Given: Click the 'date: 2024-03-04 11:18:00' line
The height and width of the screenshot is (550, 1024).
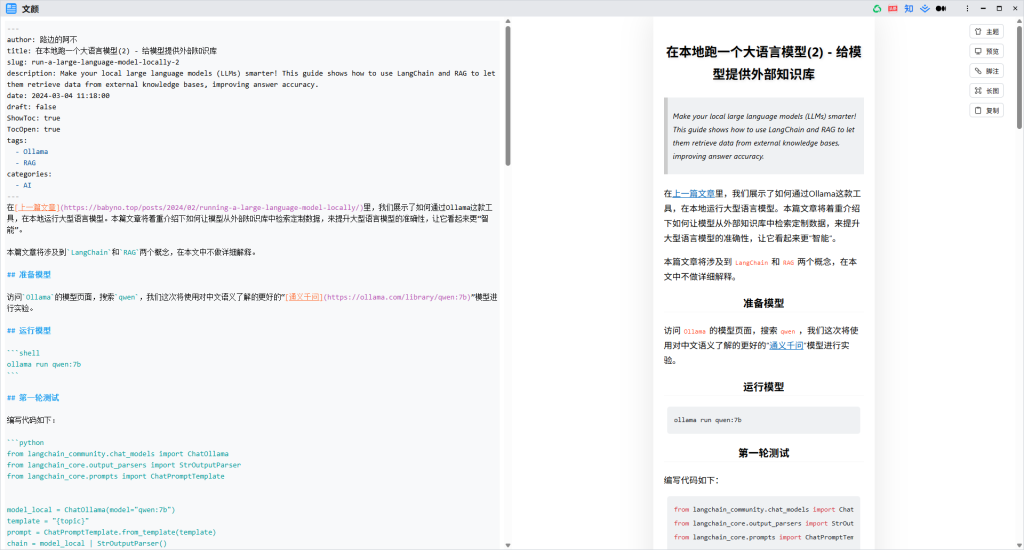Looking at the screenshot, I should 58,95.
